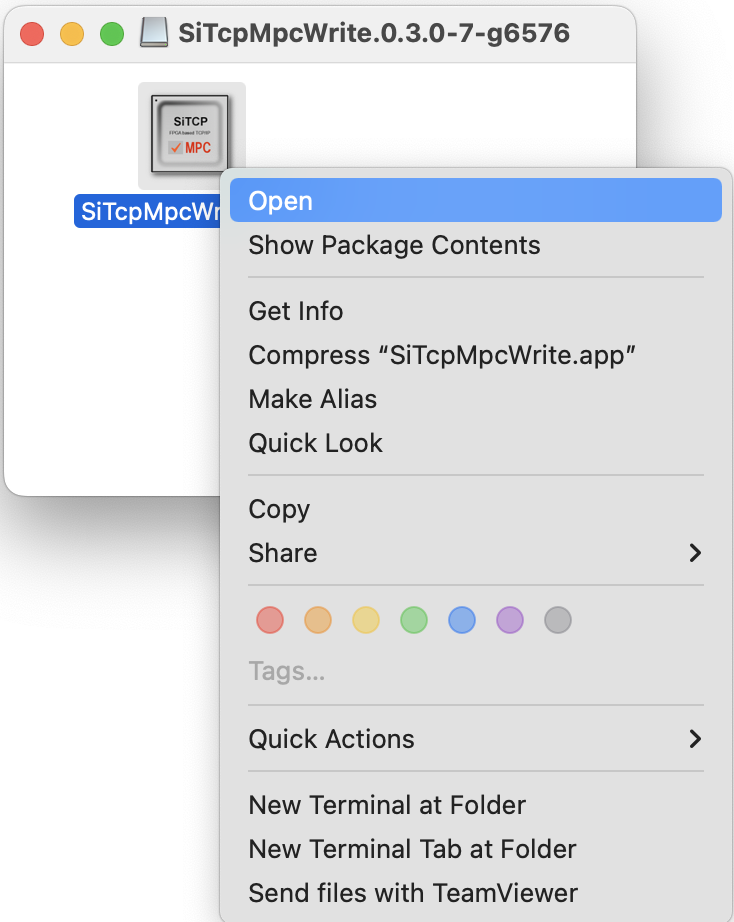The width and height of the screenshot is (734, 922).
Task: Apply the green color tag
Action: [x=414, y=620]
